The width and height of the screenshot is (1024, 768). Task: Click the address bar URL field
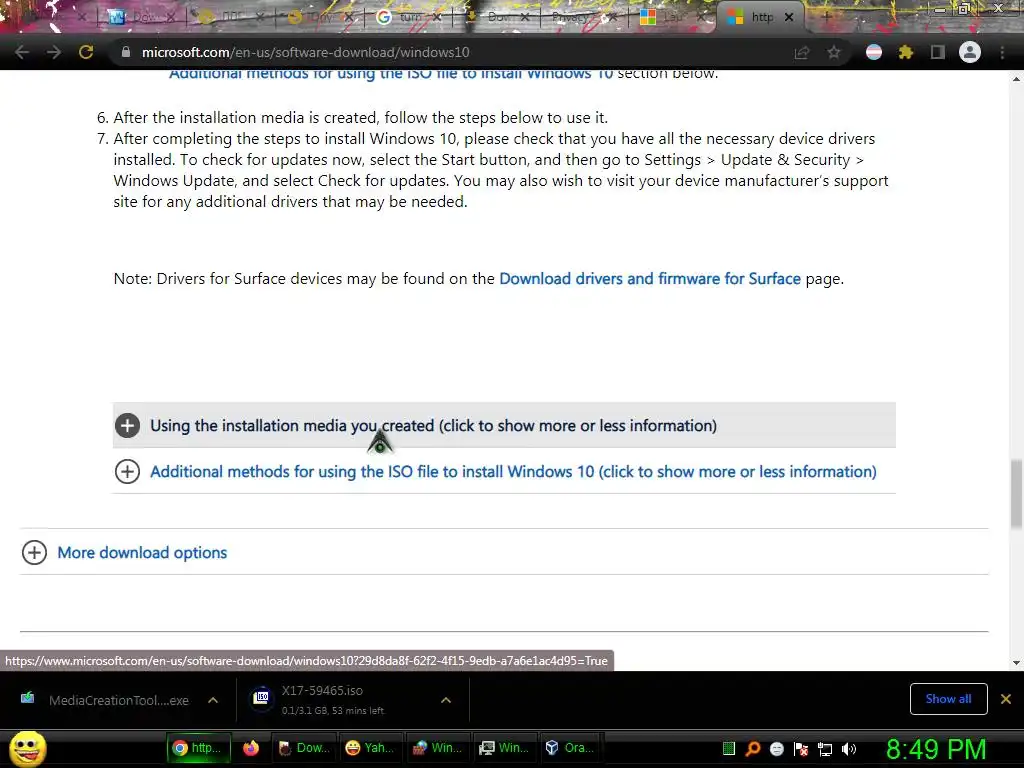[x=451, y=52]
